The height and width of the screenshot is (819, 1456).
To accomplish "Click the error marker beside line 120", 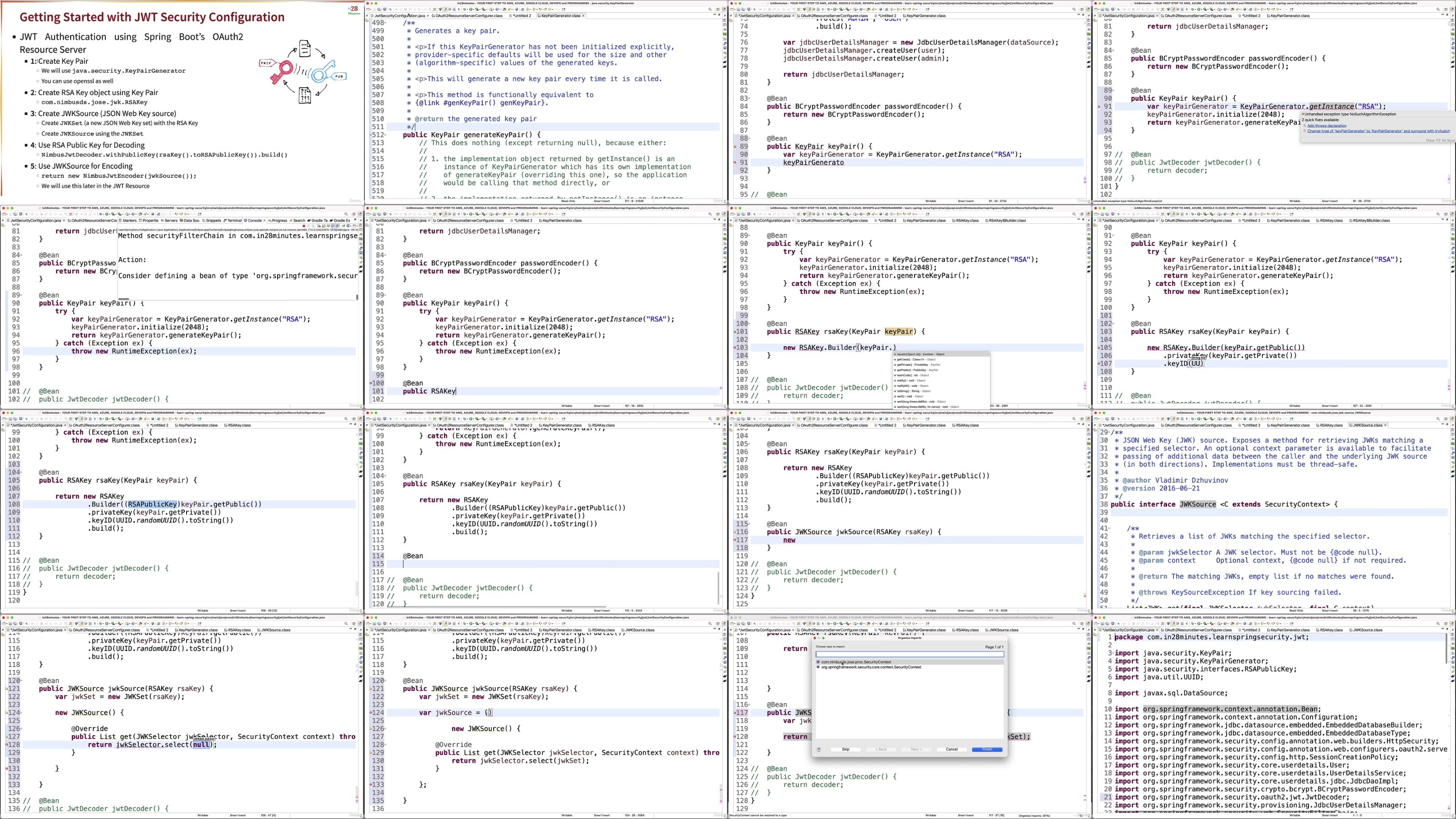I will pos(735,737).
